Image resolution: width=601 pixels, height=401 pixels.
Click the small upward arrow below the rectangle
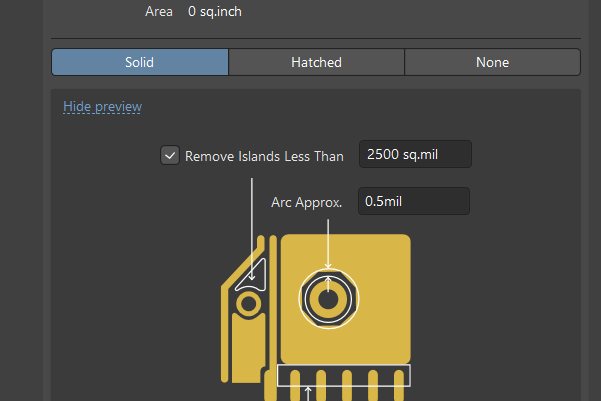coord(308,392)
